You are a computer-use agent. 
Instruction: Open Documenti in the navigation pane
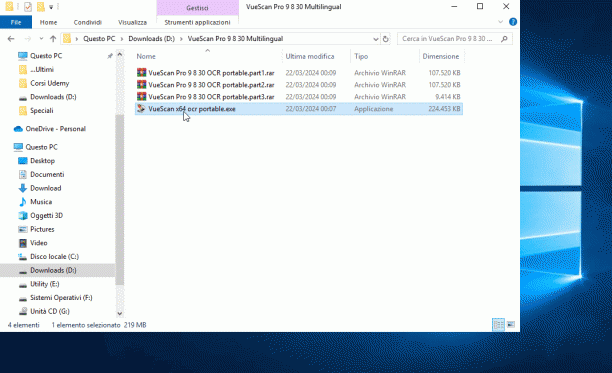[47, 174]
